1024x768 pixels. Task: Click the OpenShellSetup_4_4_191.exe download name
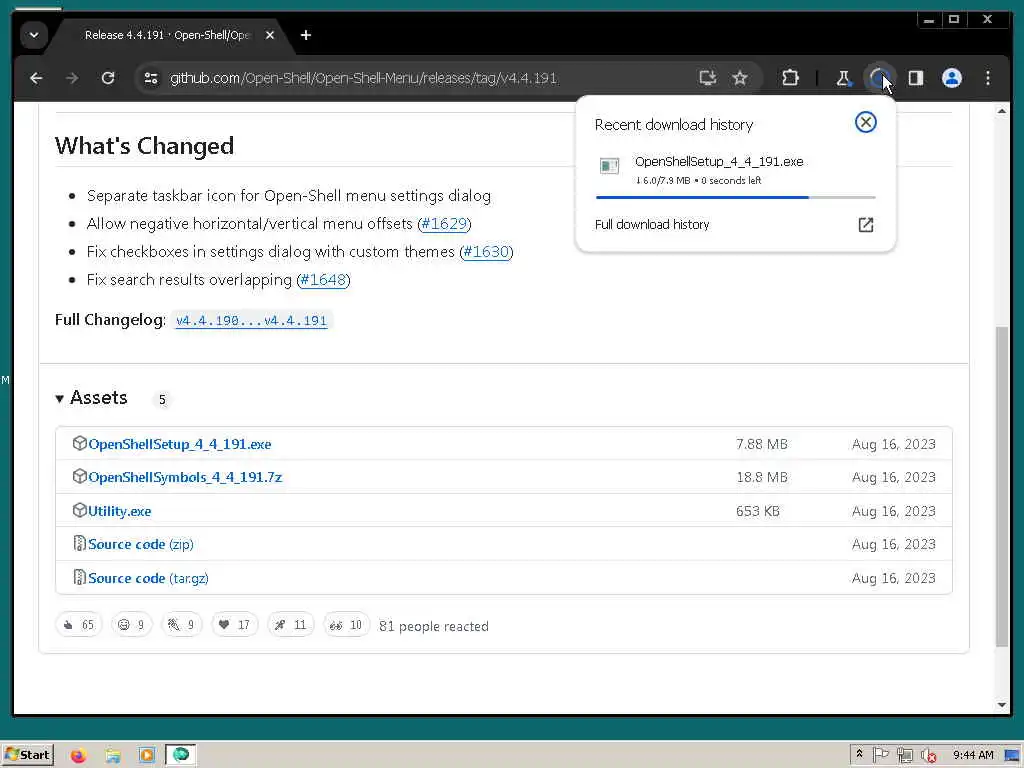pos(719,161)
